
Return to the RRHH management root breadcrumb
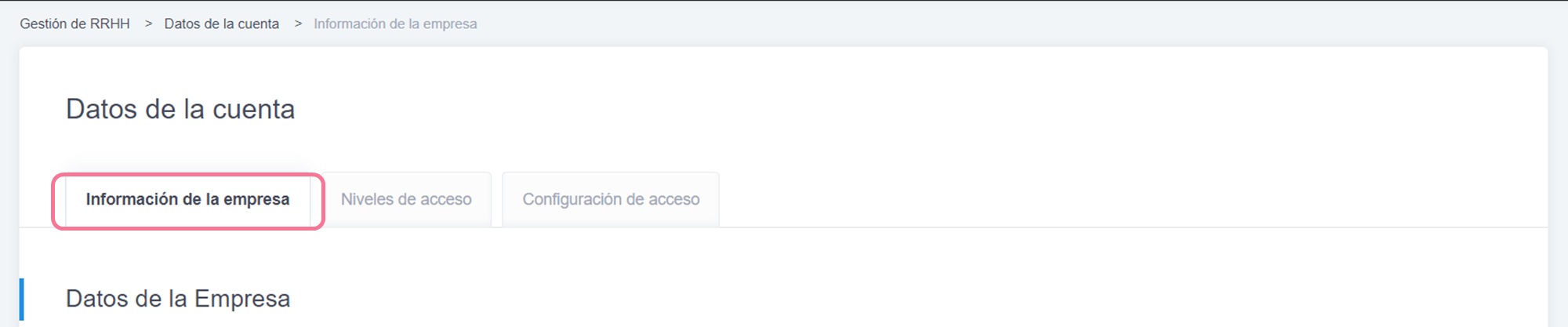tap(74, 24)
